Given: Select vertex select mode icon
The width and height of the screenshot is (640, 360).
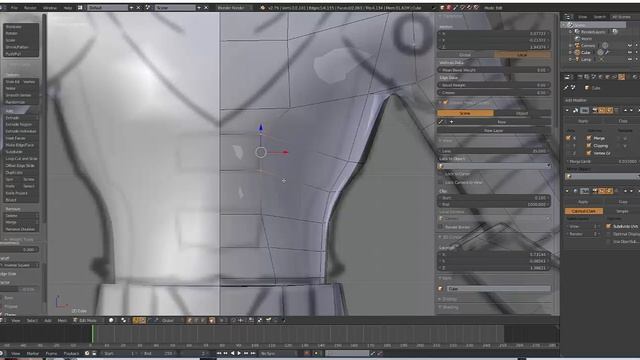Looking at the screenshot, I should pos(190,320).
